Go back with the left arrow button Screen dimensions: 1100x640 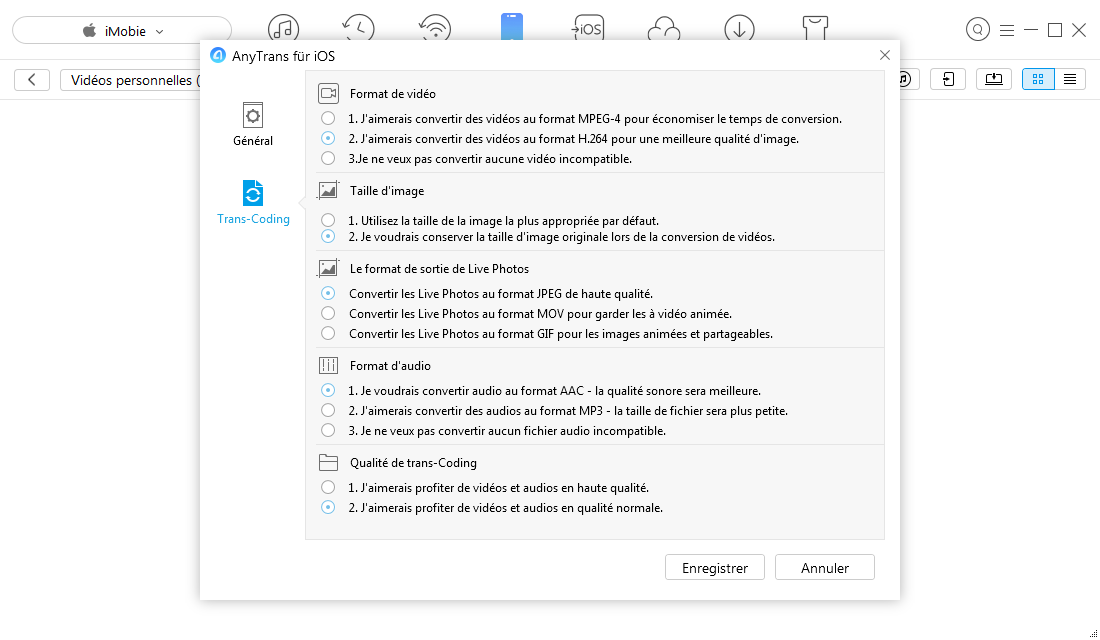32,79
